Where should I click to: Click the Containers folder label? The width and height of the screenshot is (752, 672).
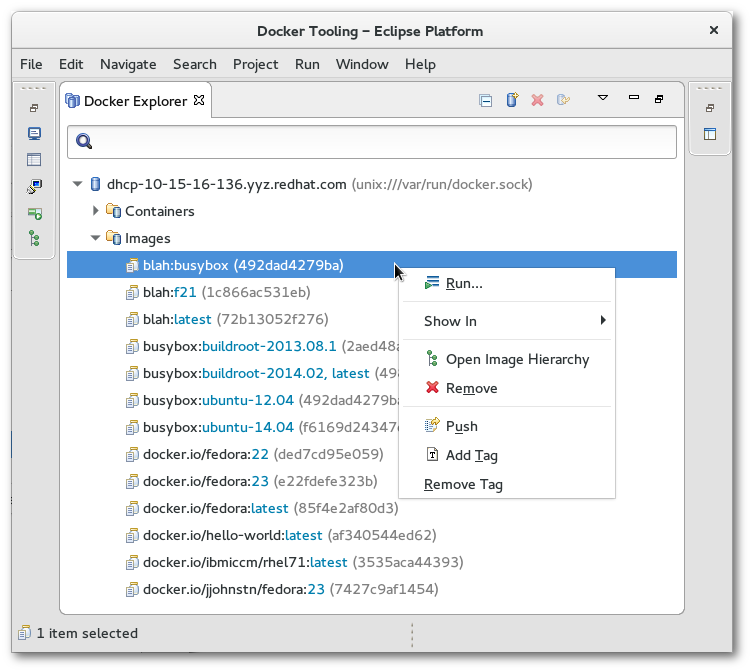(x=160, y=211)
